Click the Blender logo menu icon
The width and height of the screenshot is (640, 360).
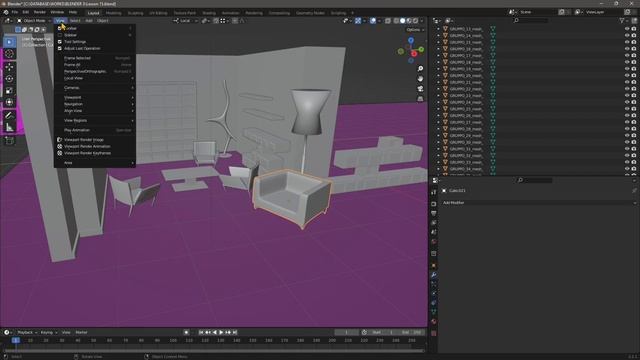click(x=6, y=12)
